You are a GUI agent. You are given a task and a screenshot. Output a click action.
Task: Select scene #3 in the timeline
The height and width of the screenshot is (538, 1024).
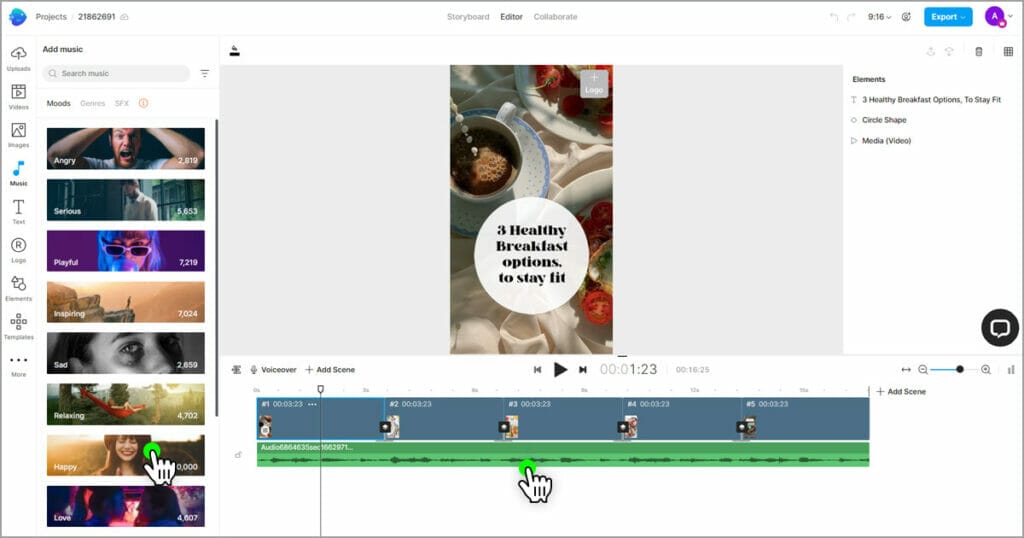point(562,419)
